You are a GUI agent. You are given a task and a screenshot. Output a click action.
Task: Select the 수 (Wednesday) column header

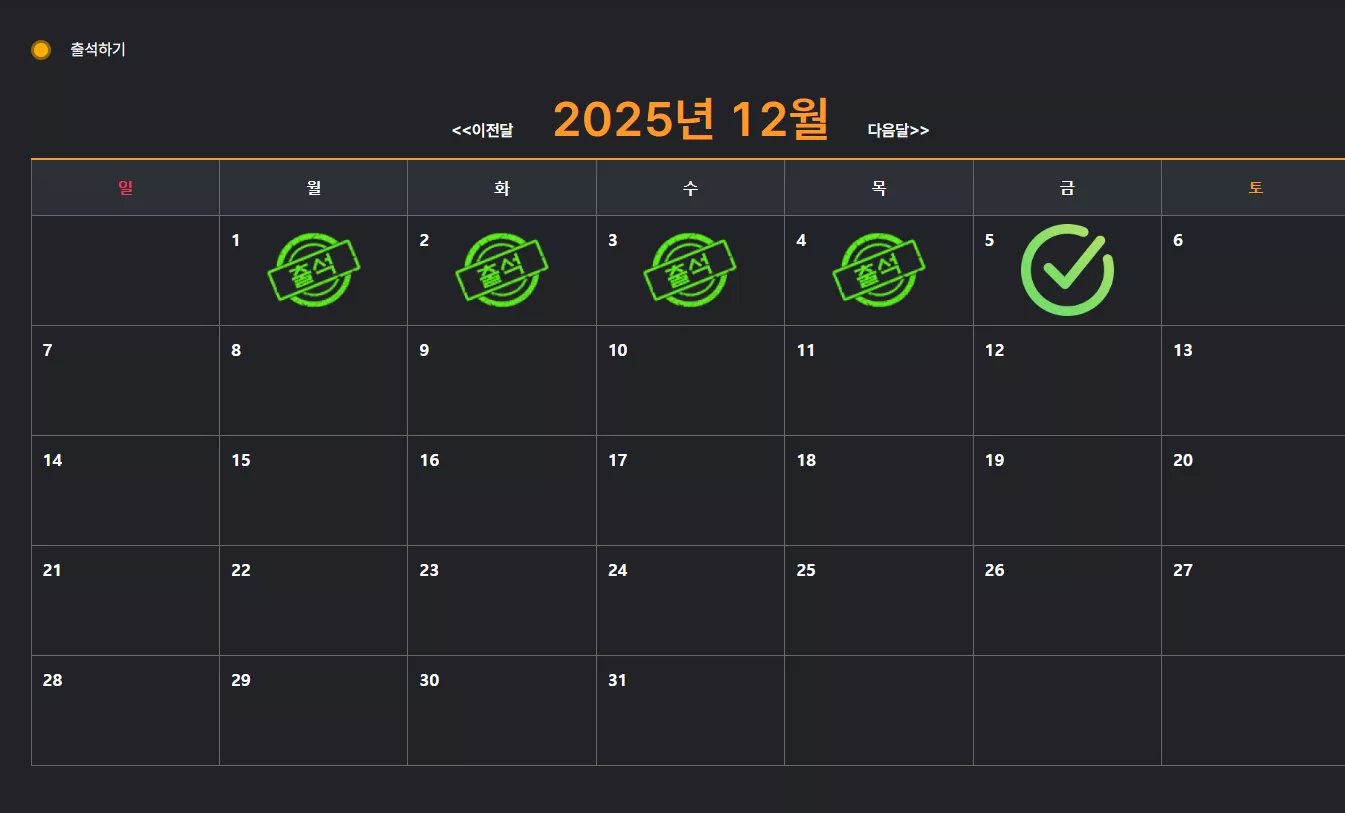690,188
